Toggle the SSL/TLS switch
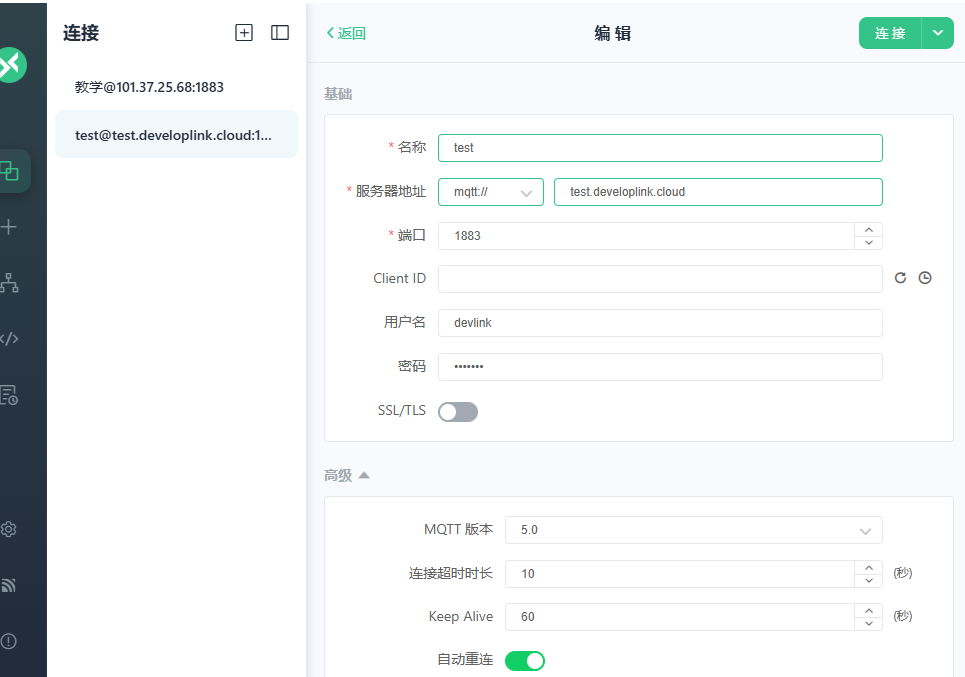Screen dimensions: 965x677 tap(458, 412)
